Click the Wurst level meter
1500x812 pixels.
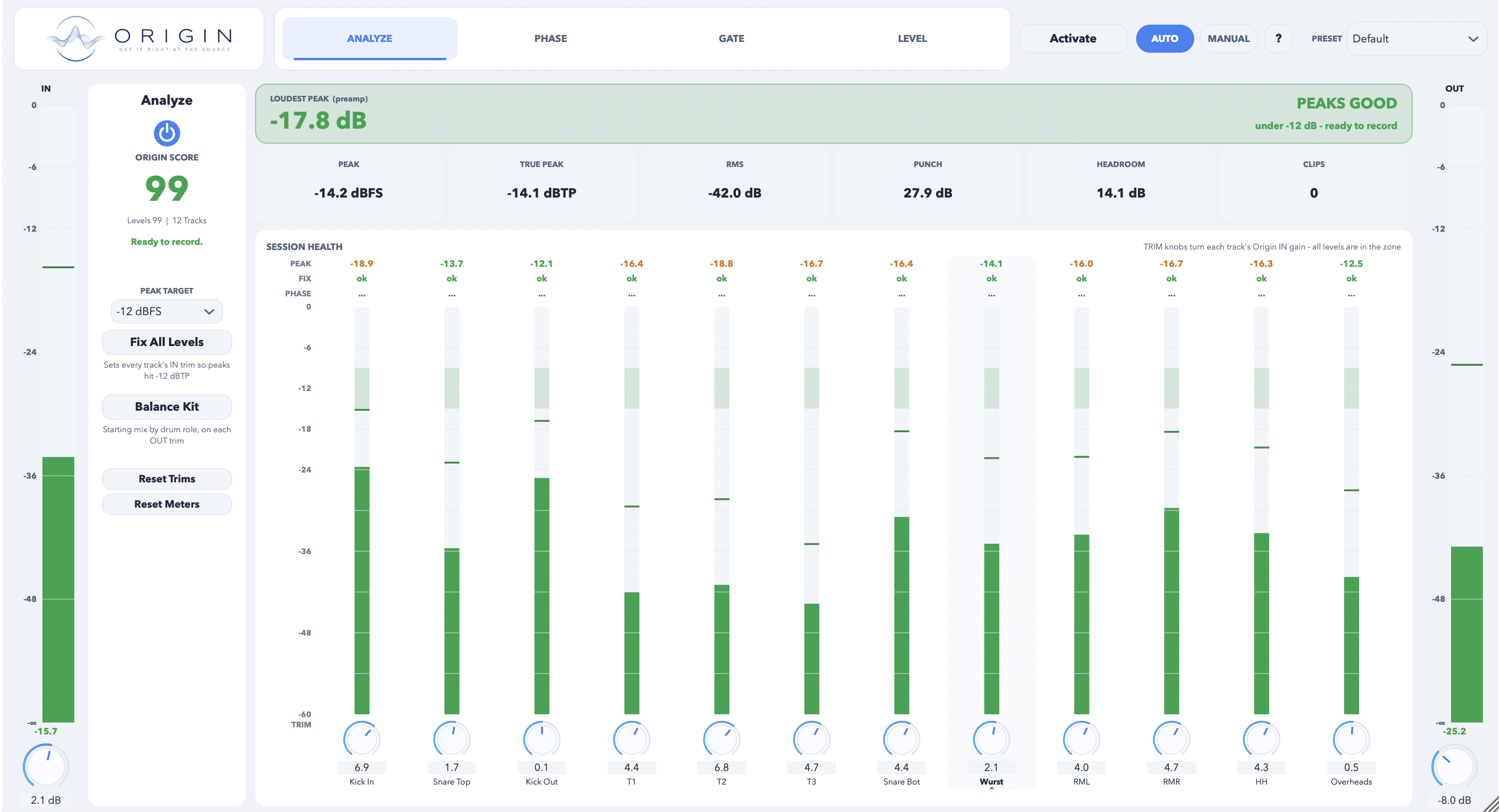992,510
